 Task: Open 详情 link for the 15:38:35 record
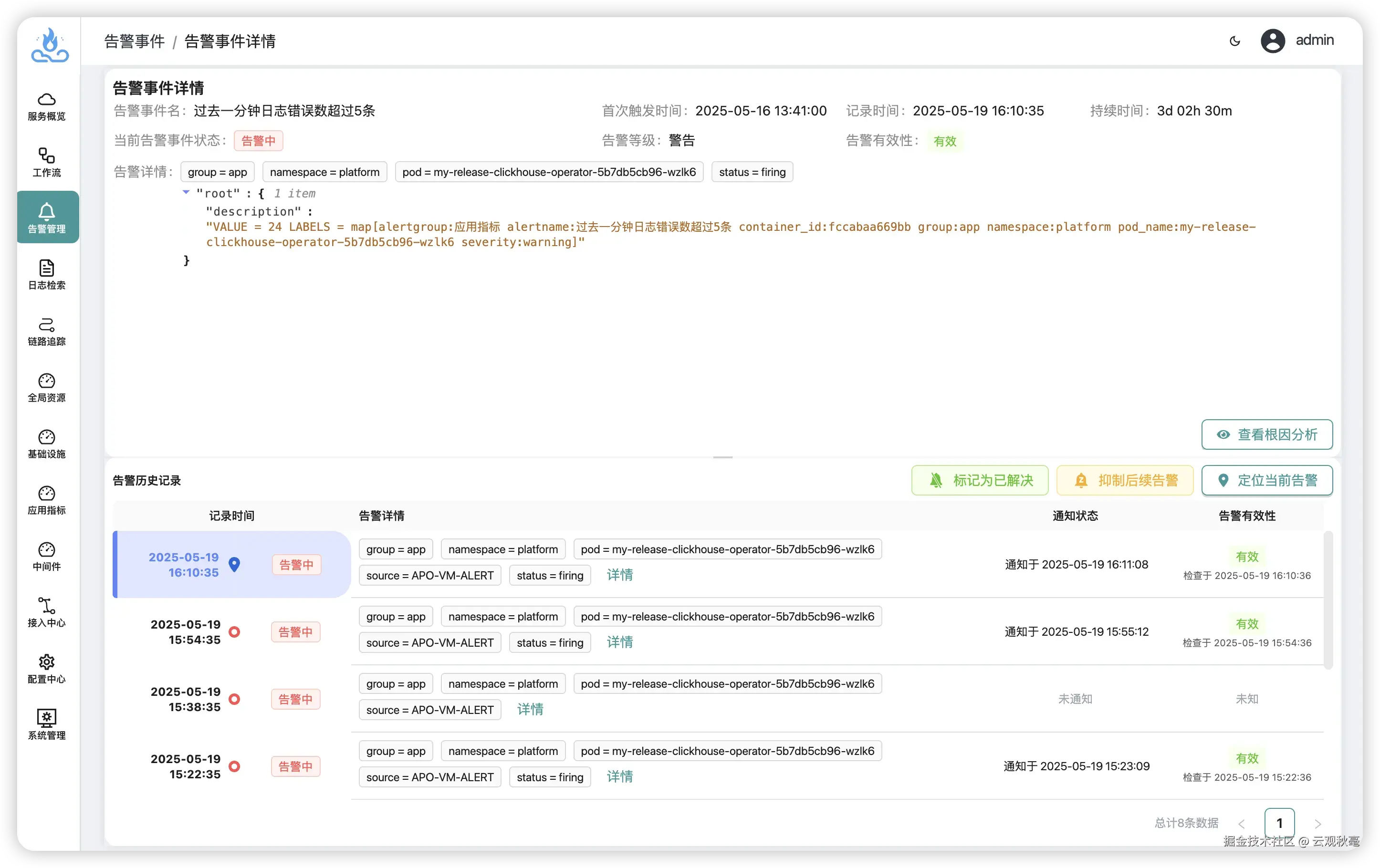pos(530,710)
